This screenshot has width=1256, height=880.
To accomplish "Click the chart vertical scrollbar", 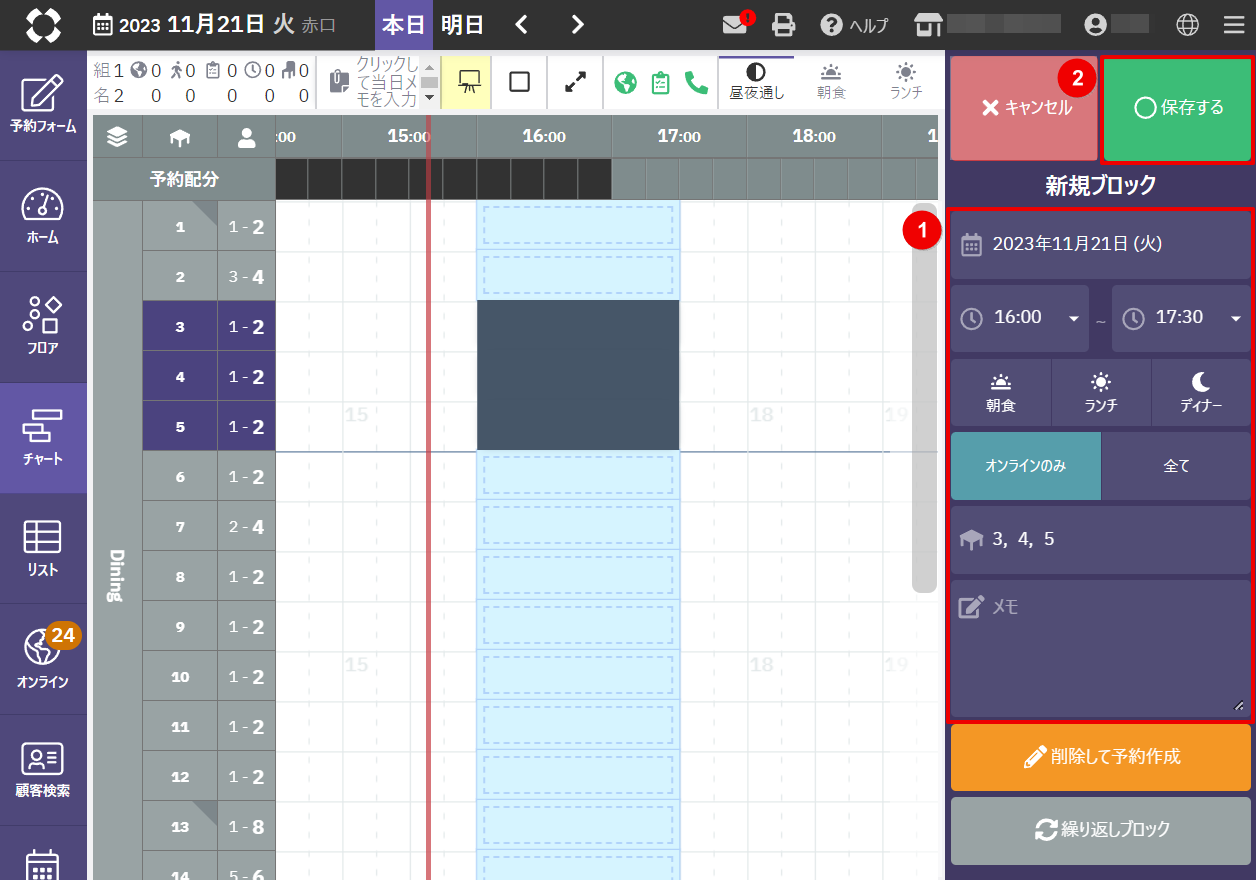I will pyautogui.click(x=924, y=400).
